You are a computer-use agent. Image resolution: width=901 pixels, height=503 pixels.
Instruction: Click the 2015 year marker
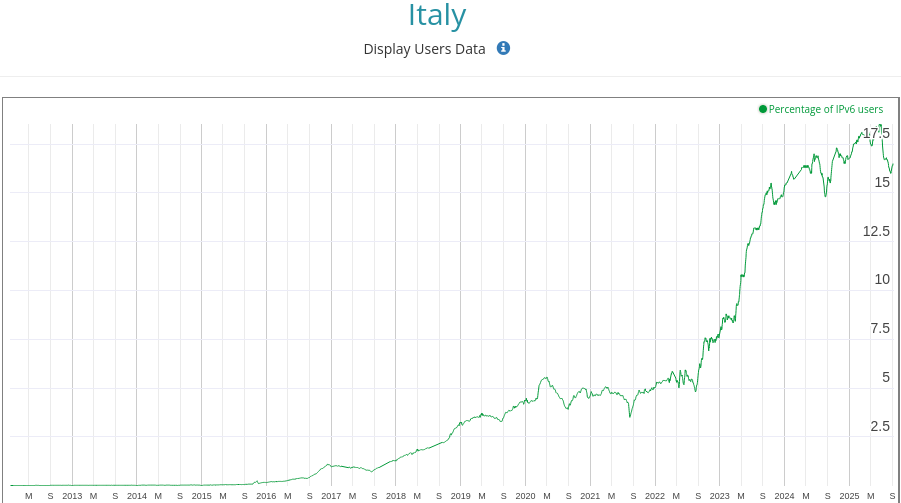pos(201,495)
